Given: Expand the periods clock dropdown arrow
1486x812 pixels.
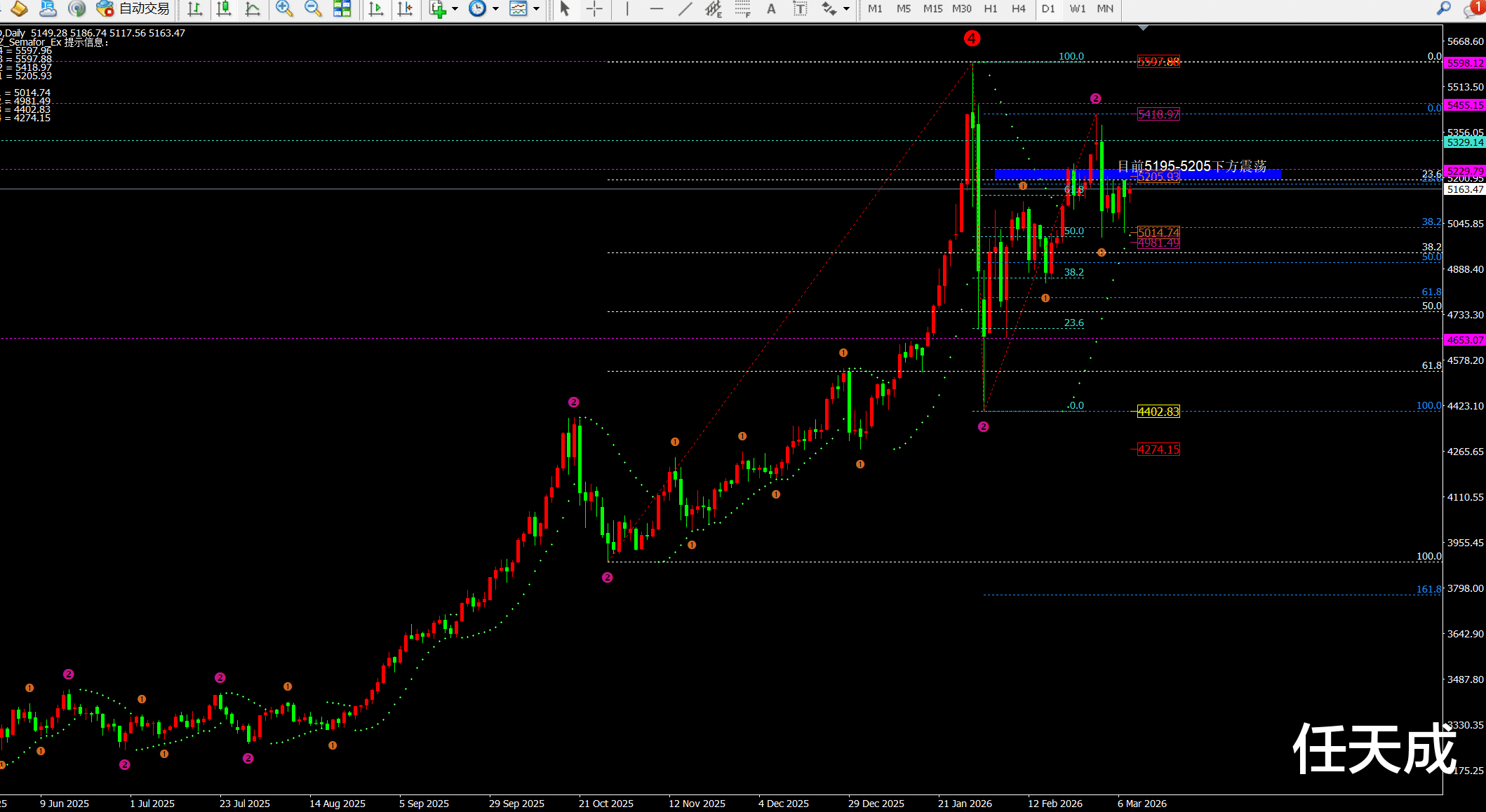Looking at the screenshot, I should pyautogui.click(x=495, y=9).
